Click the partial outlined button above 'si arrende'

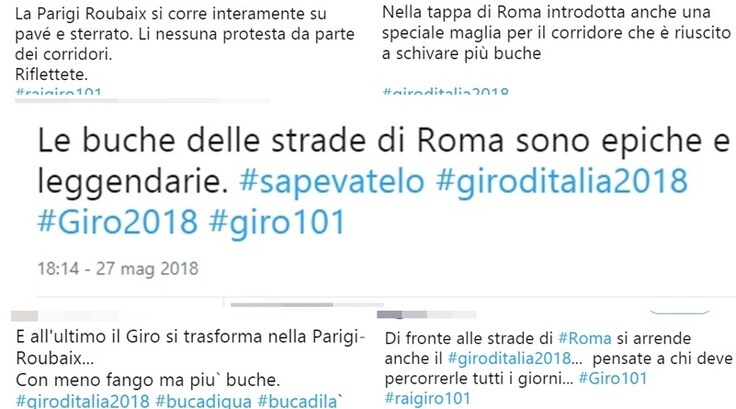coord(679,311)
